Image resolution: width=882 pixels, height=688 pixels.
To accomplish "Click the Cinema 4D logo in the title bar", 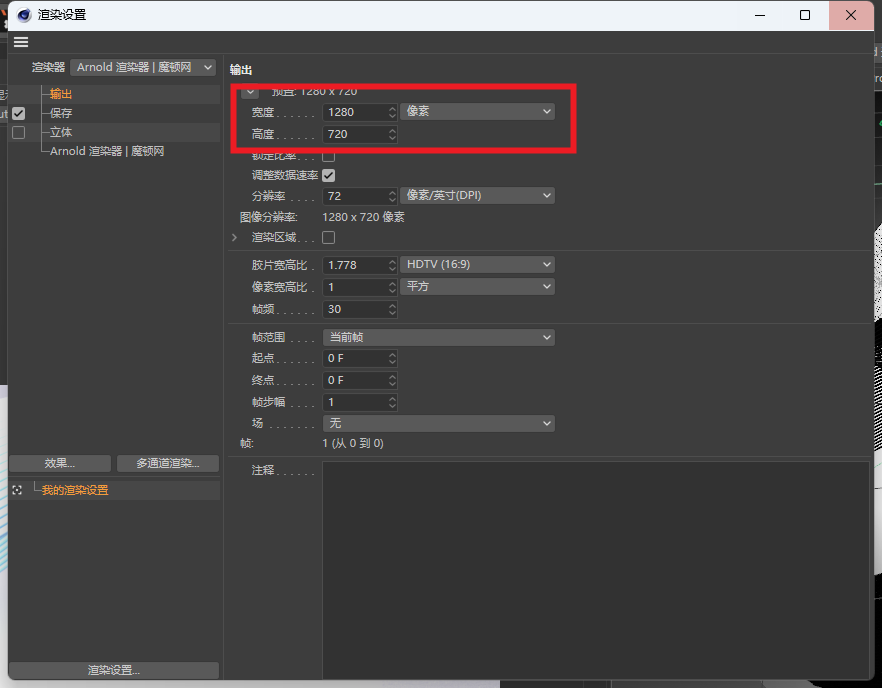I will point(22,15).
